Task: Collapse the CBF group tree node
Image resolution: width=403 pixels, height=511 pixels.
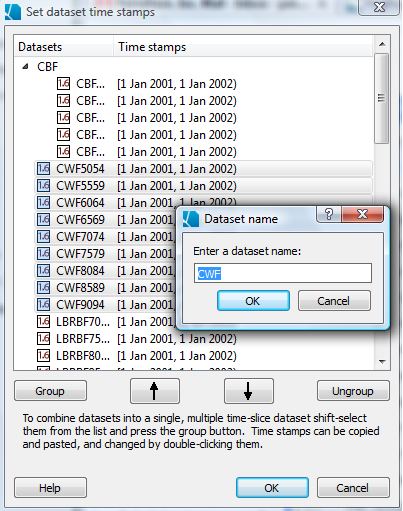Action: (x=25, y=67)
